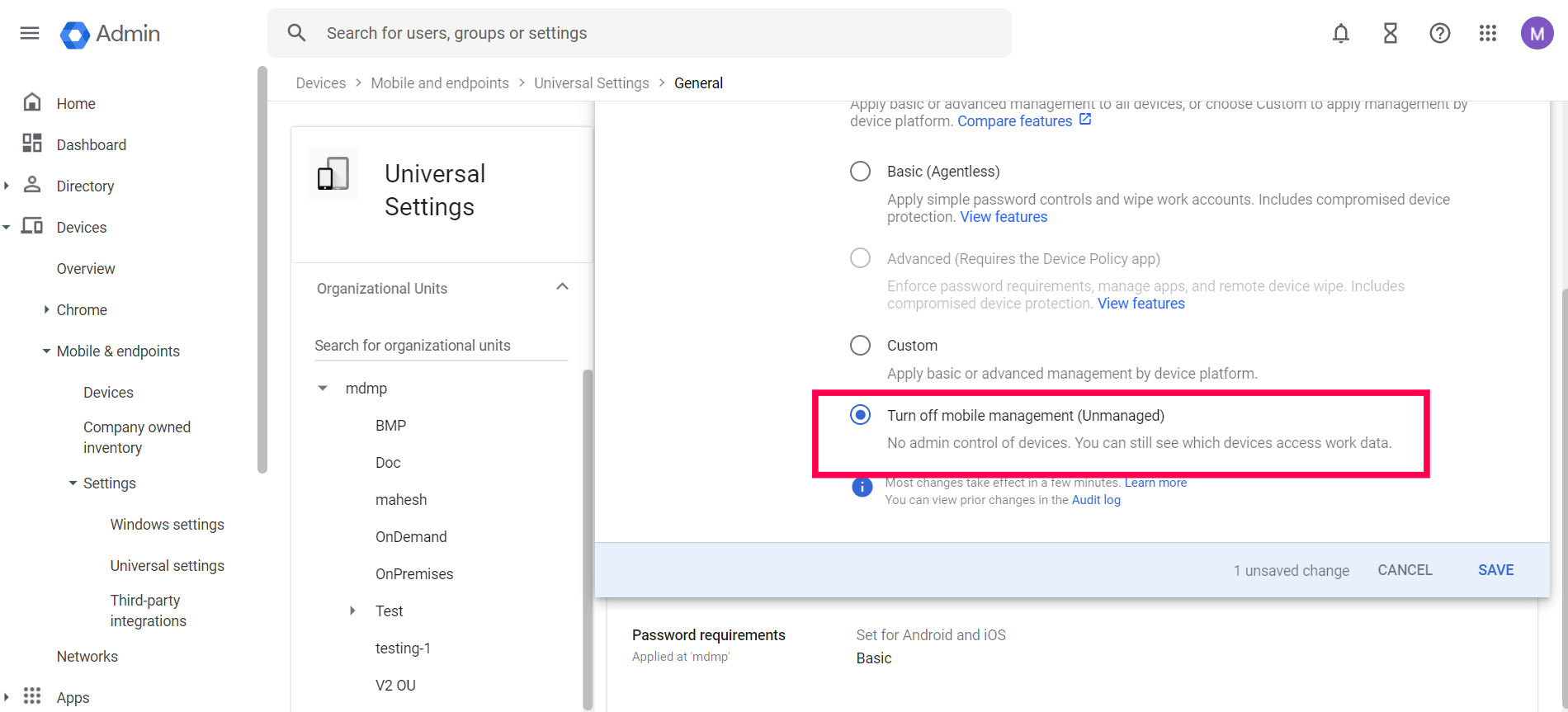The width and height of the screenshot is (1568, 712).
Task: Open Windows settings in sidebar
Action: [x=167, y=524]
